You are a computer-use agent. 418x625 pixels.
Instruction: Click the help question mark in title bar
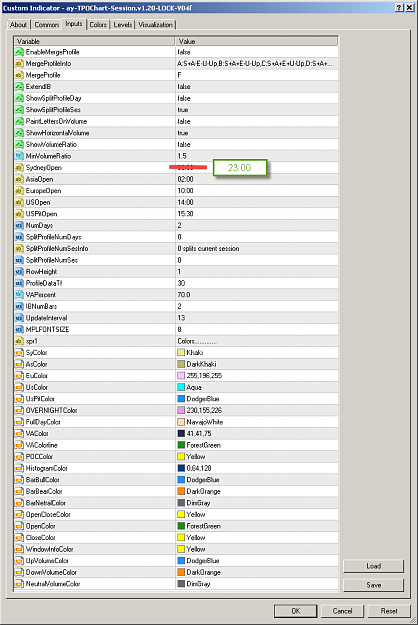pos(399,8)
